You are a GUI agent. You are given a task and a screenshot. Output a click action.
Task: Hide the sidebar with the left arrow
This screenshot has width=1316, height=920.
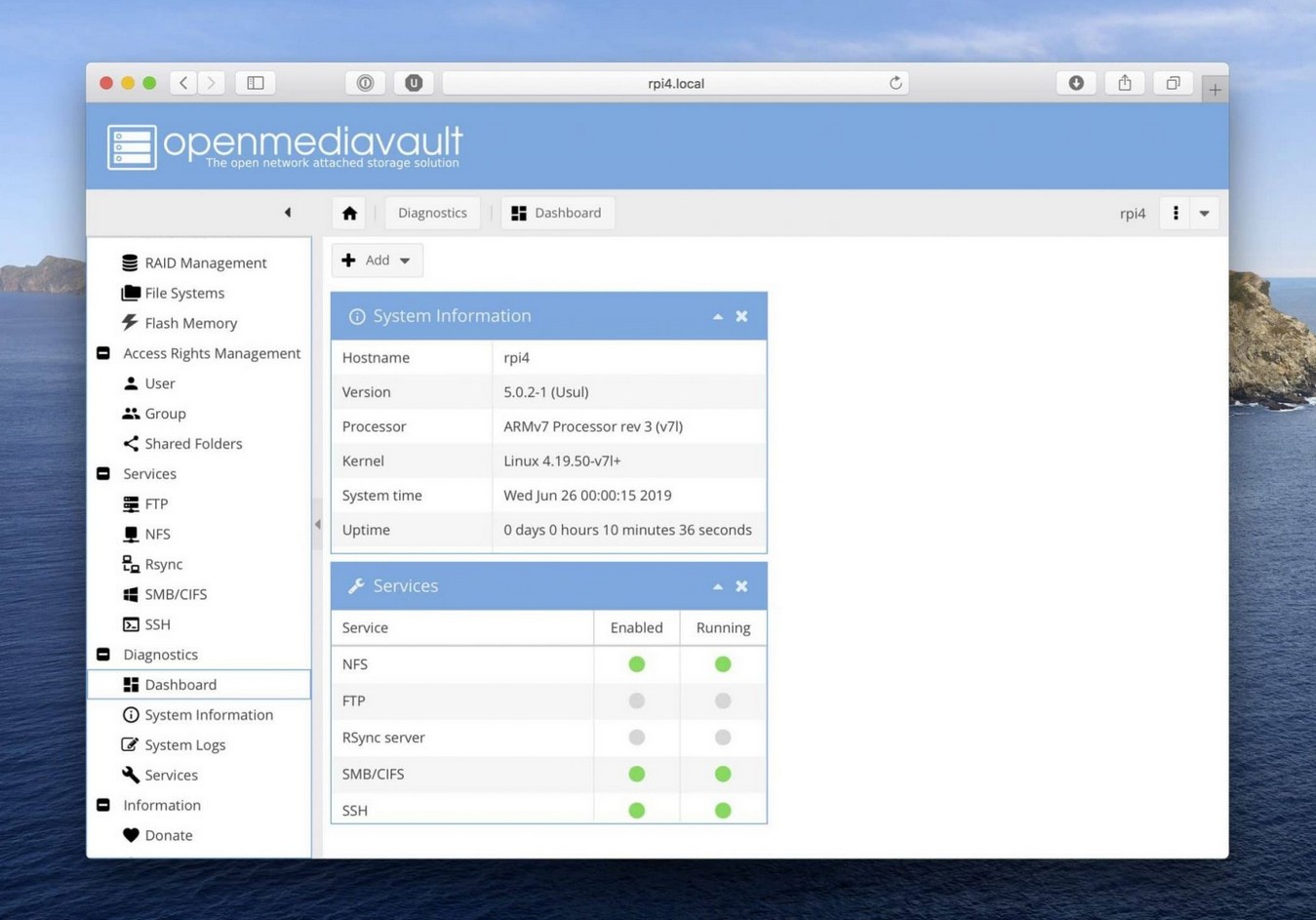tap(288, 213)
